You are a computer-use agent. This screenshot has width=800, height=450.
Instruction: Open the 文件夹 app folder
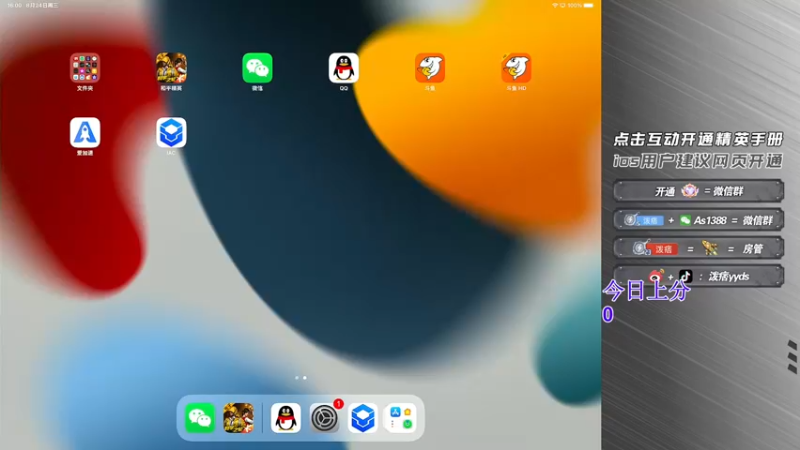coord(85,68)
